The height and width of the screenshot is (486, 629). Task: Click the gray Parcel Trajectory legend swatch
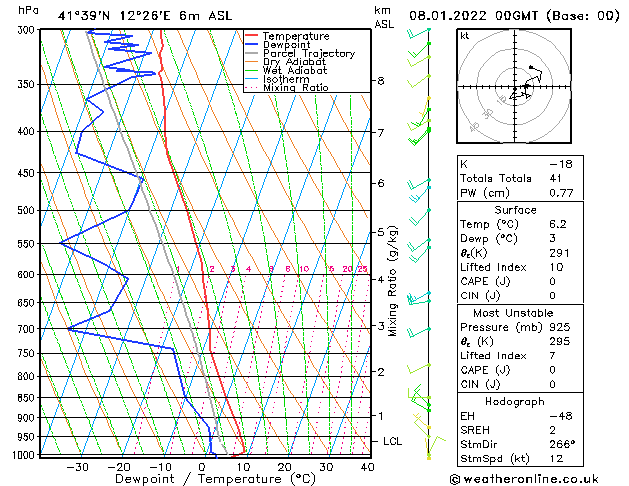click(x=252, y=53)
